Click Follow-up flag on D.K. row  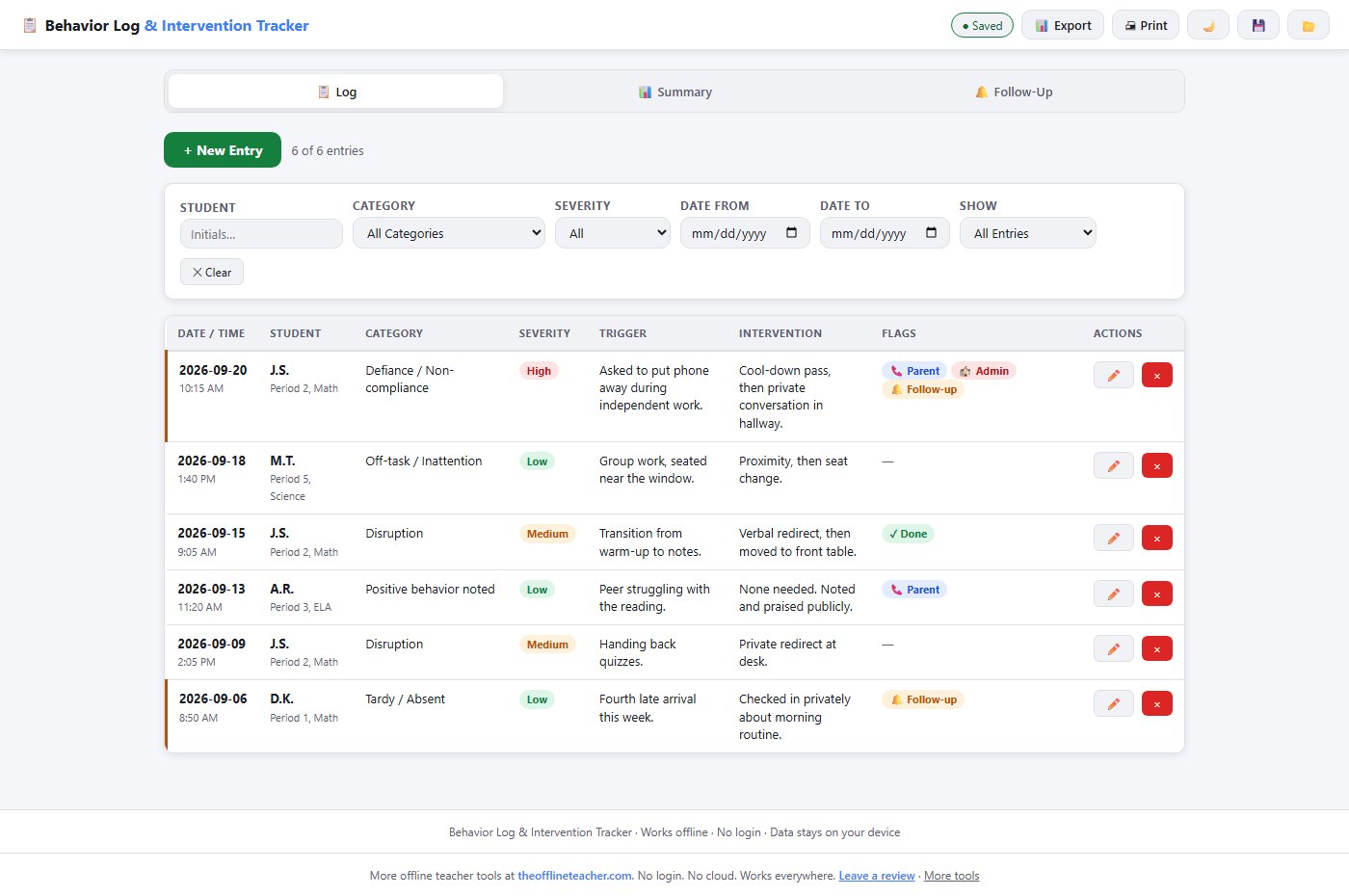coord(923,699)
